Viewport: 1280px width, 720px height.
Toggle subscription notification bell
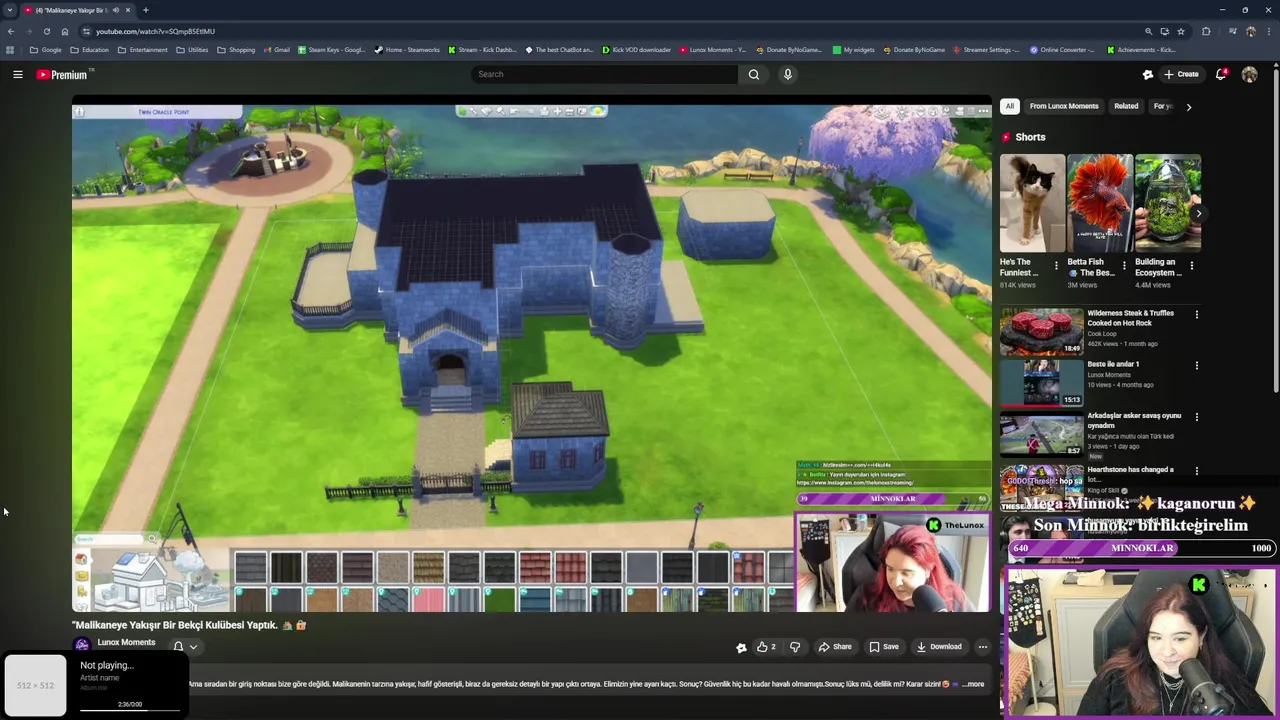point(178,647)
